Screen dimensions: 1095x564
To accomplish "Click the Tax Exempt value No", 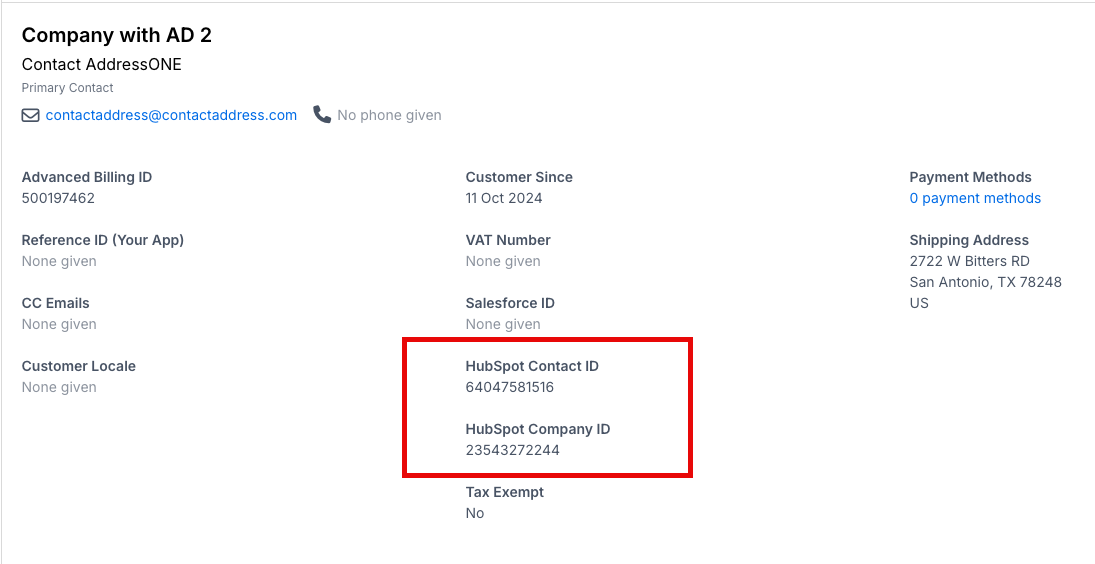I will tap(475, 513).
